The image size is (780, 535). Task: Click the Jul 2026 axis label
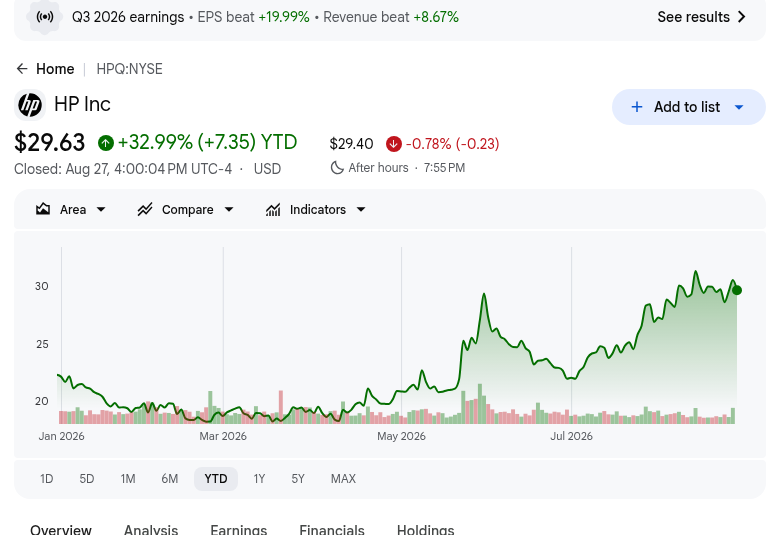pyautogui.click(x=571, y=436)
